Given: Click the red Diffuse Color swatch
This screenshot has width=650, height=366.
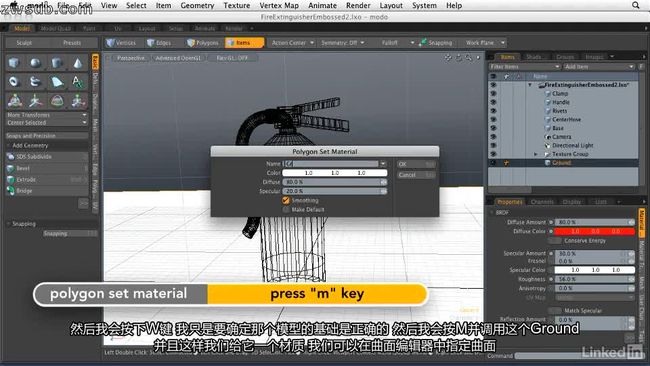Looking at the screenshot, I should (x=594, y=231).
